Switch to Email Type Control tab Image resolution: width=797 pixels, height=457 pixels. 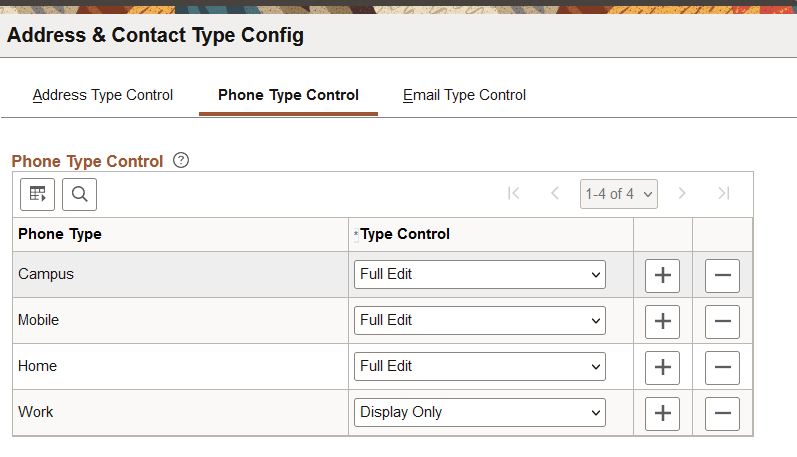coord(464,95)
